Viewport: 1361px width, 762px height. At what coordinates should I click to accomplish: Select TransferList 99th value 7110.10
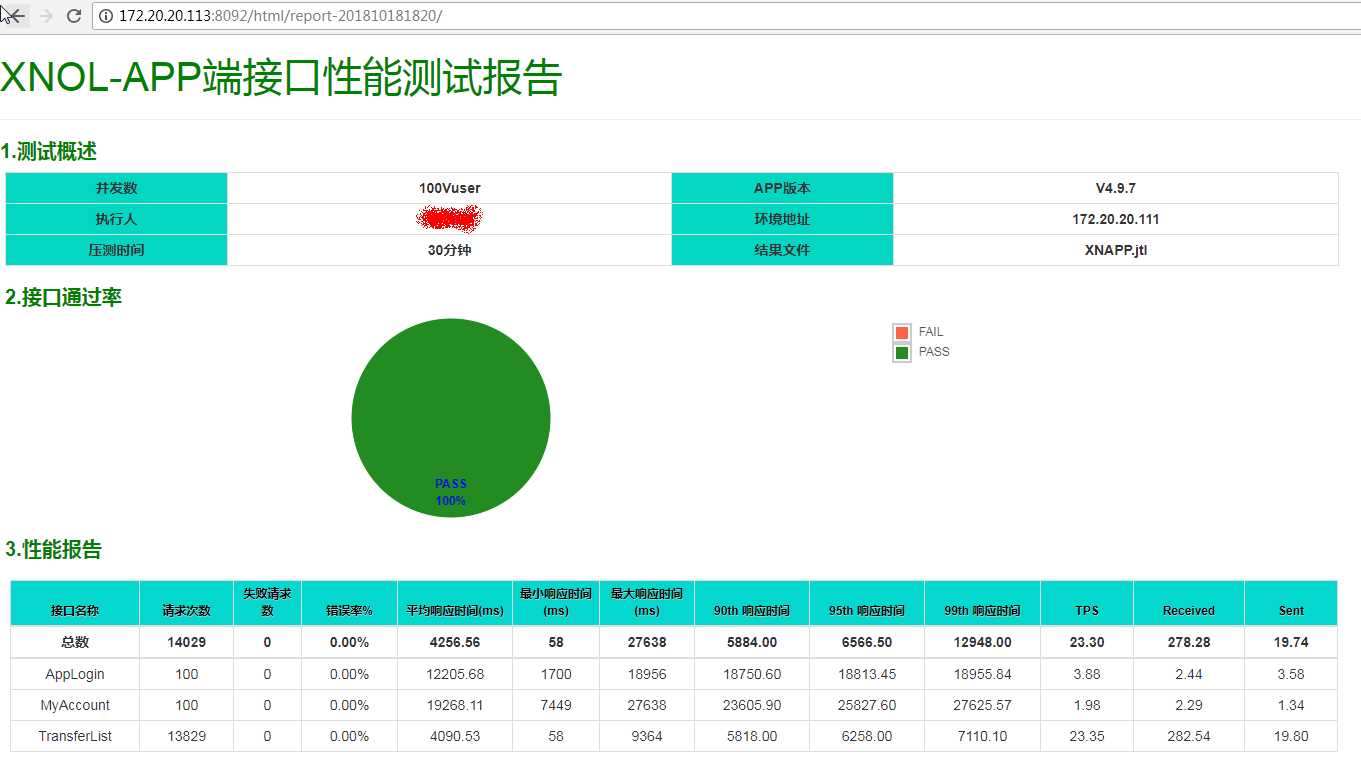click(983, 736)
